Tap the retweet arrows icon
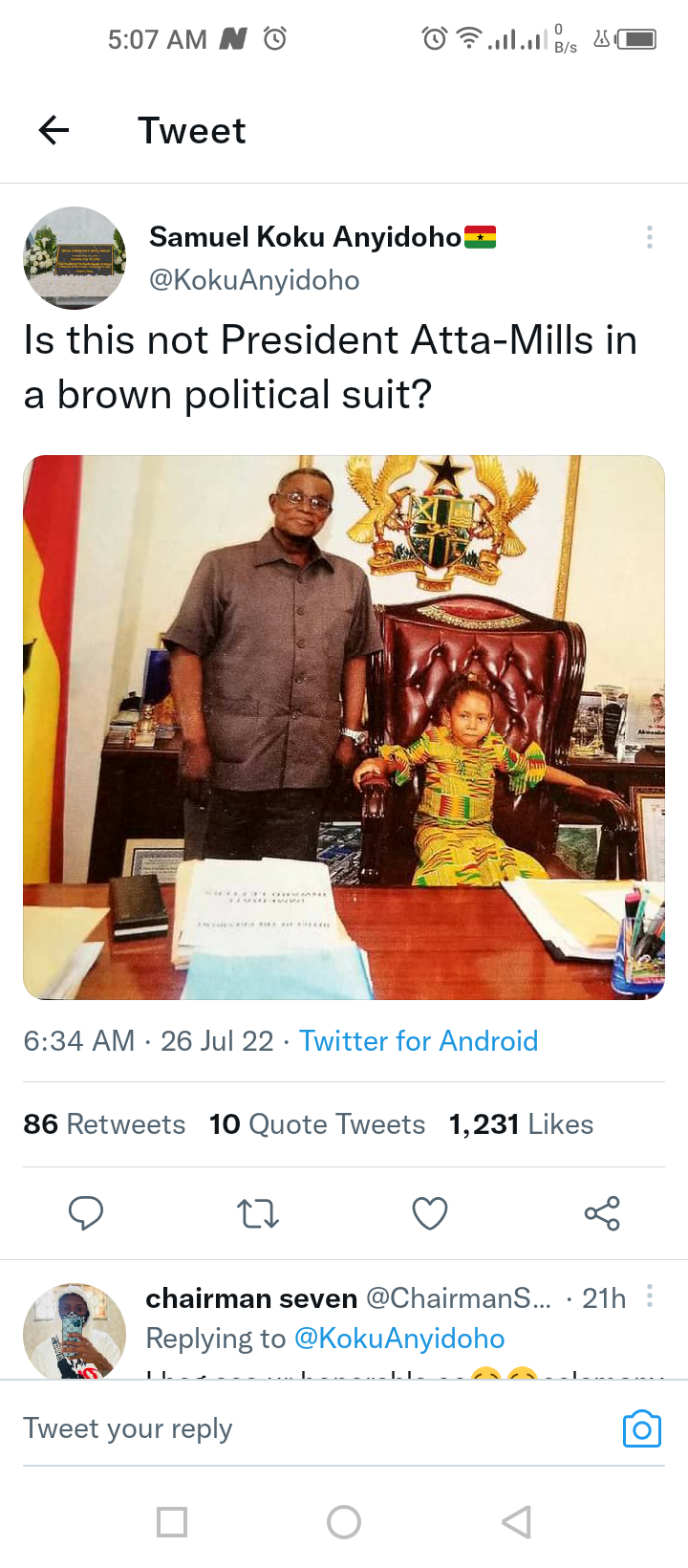 pos(258,1214)
